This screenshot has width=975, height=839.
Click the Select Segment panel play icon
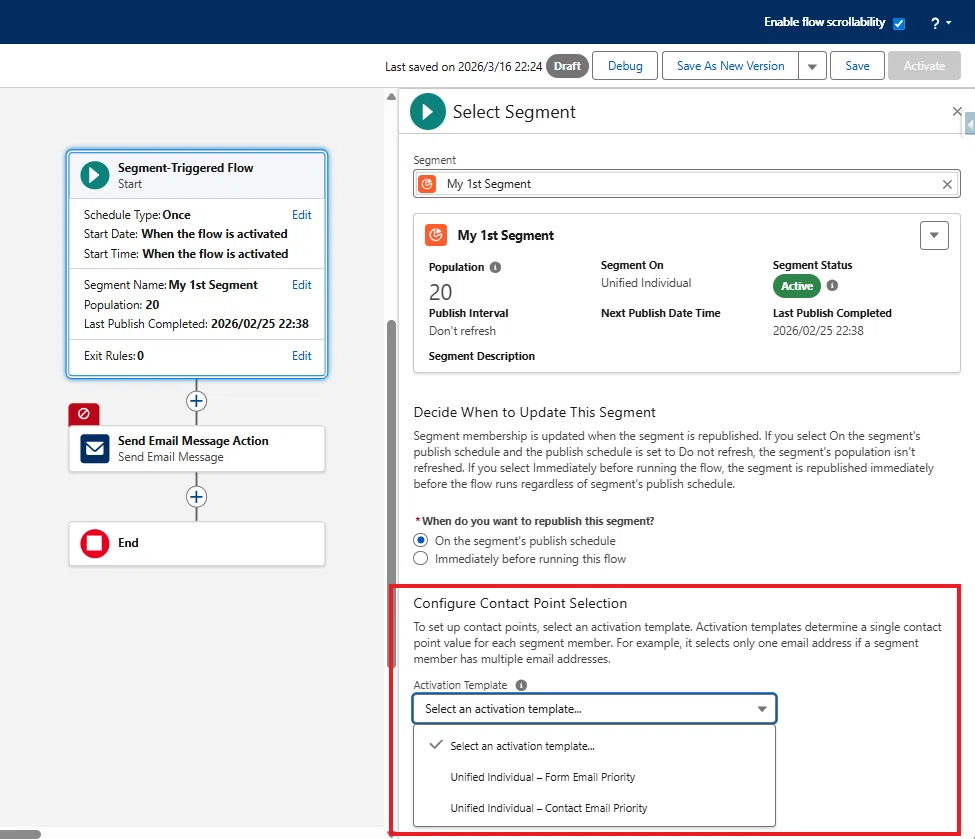[x=428, y=111]
